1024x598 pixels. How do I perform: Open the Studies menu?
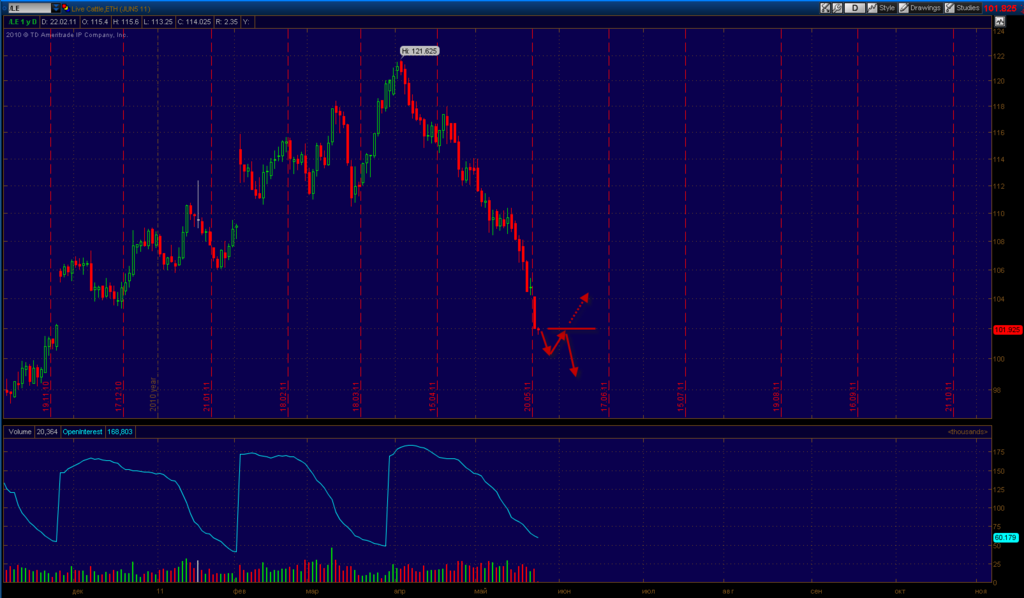962,8
